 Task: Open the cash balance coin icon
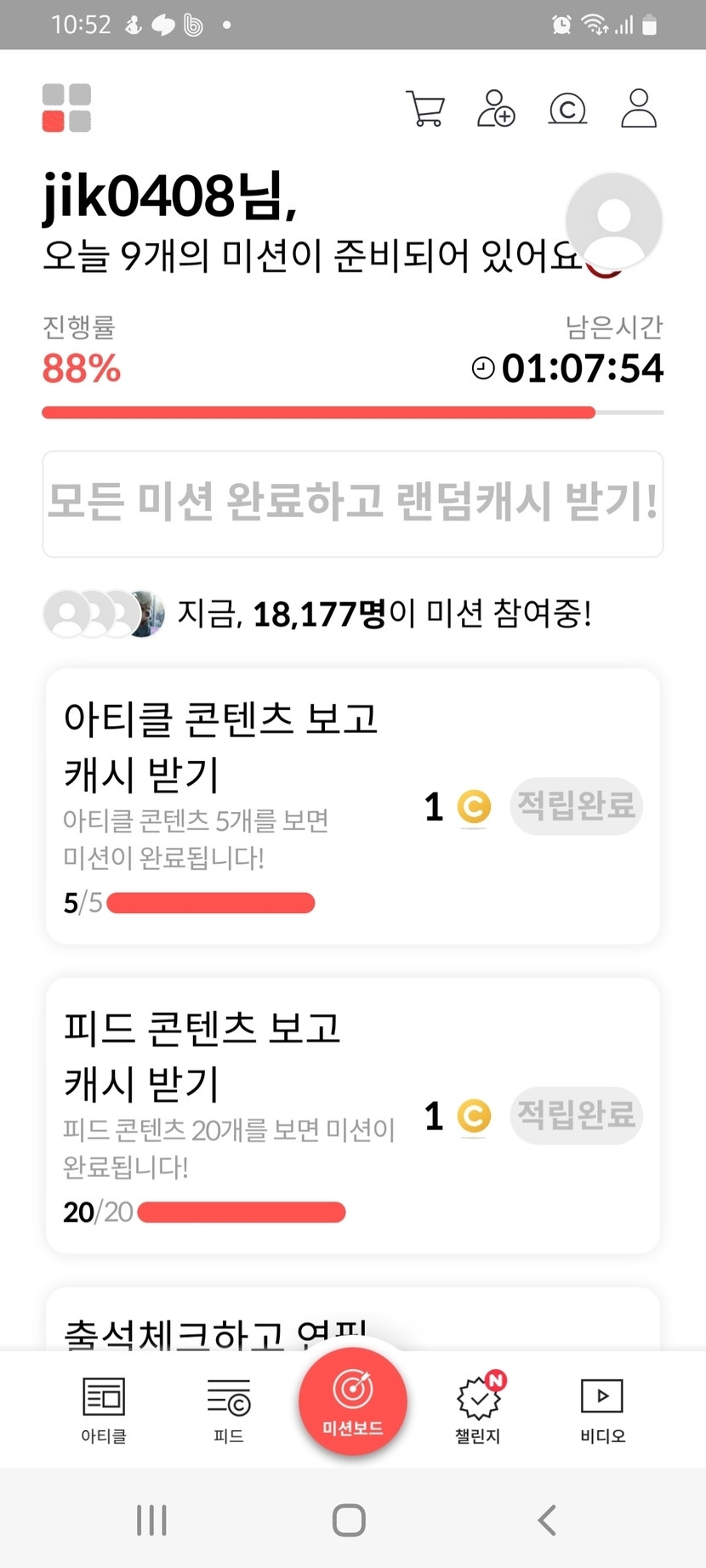pyautogui.click(x=567, y=109)
